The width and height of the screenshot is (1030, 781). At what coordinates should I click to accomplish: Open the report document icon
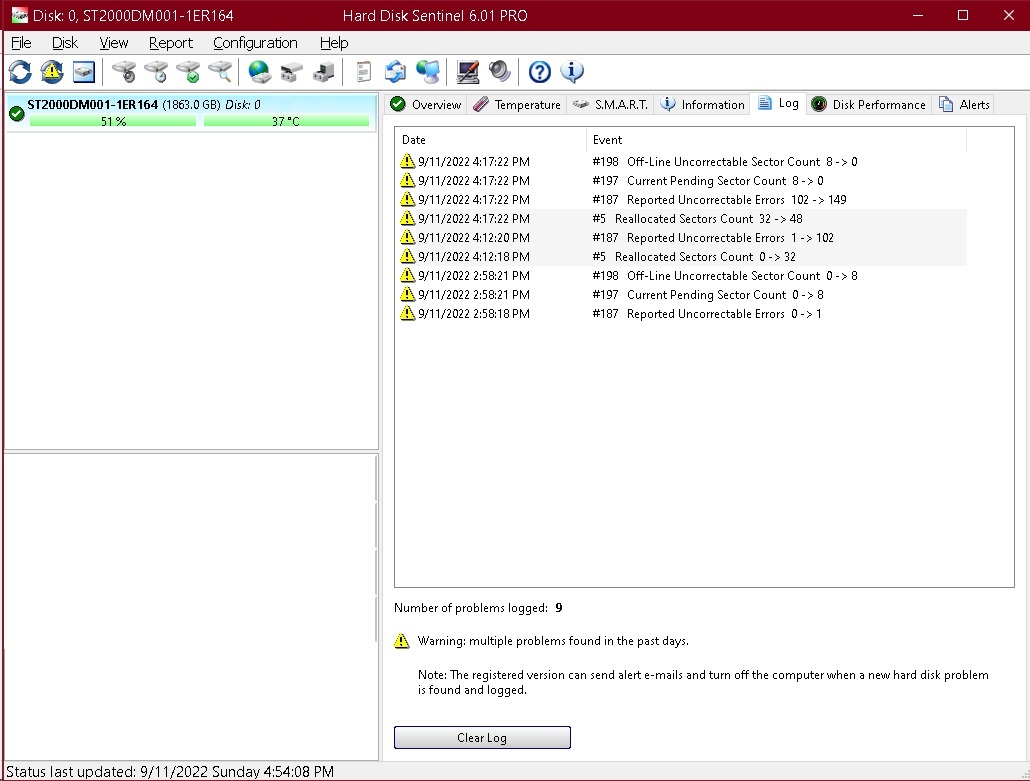(x=363, y=72)
